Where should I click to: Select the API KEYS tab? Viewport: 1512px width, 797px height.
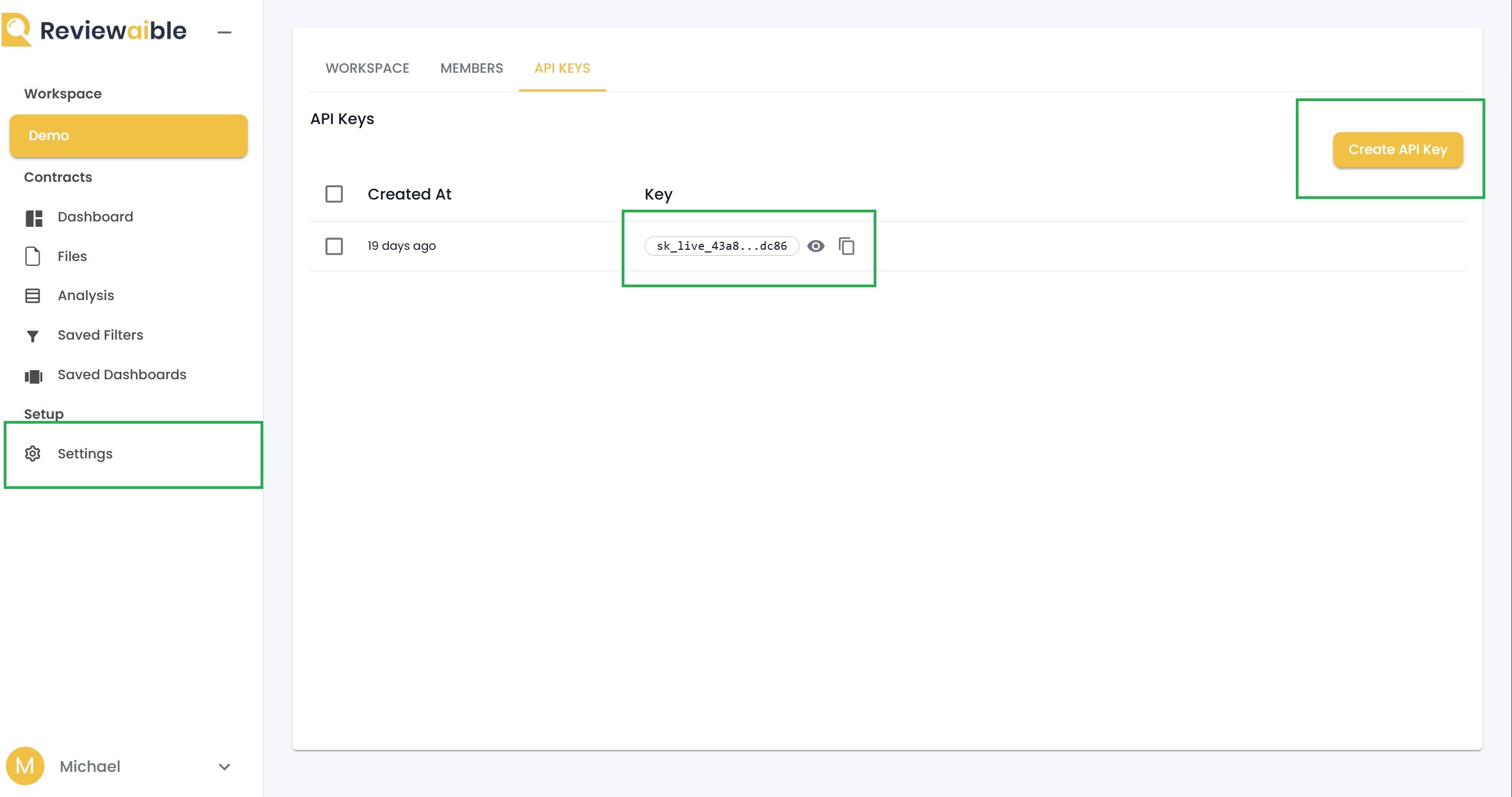tap(562, 68)
